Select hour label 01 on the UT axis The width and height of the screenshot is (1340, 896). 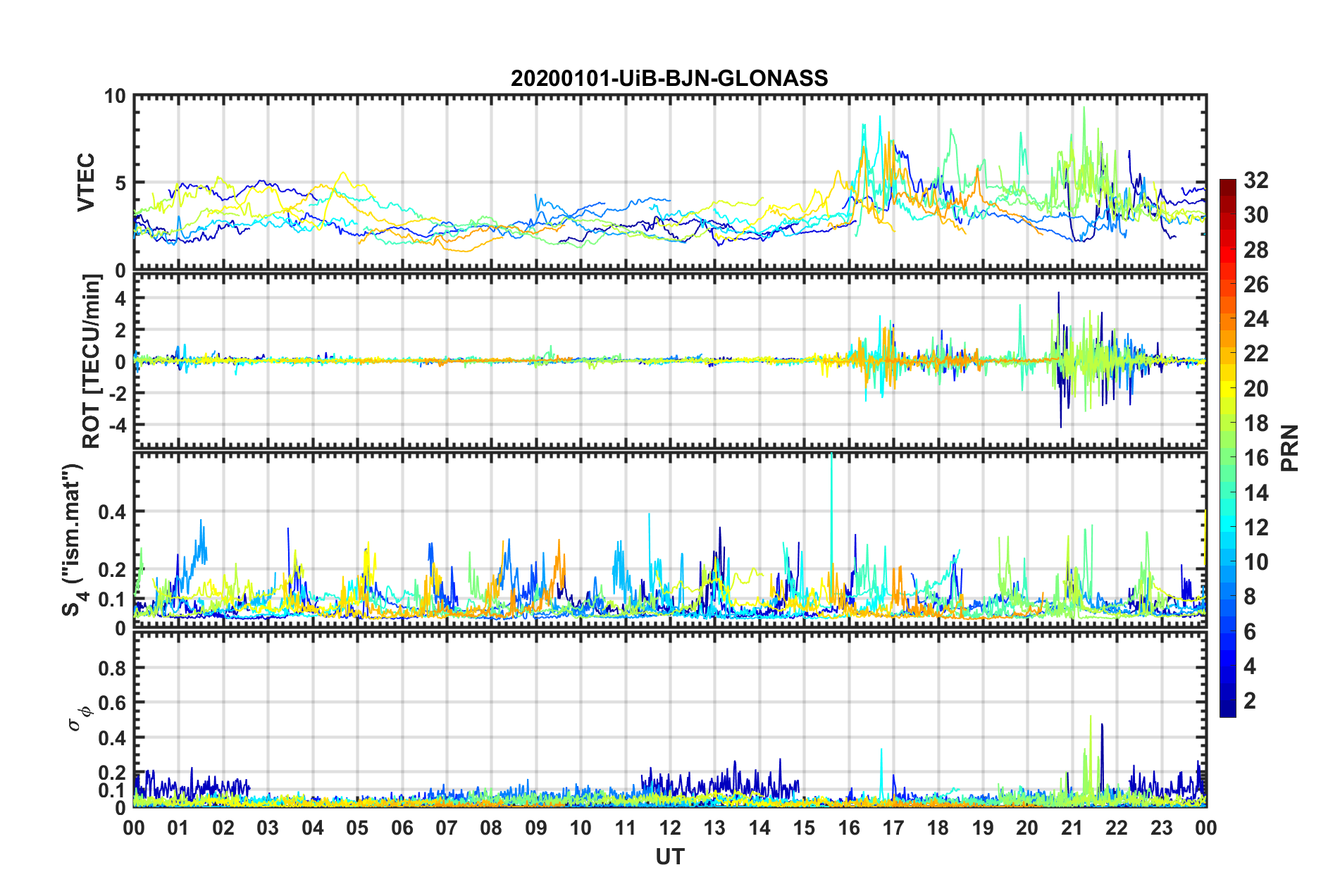[178, 828]
